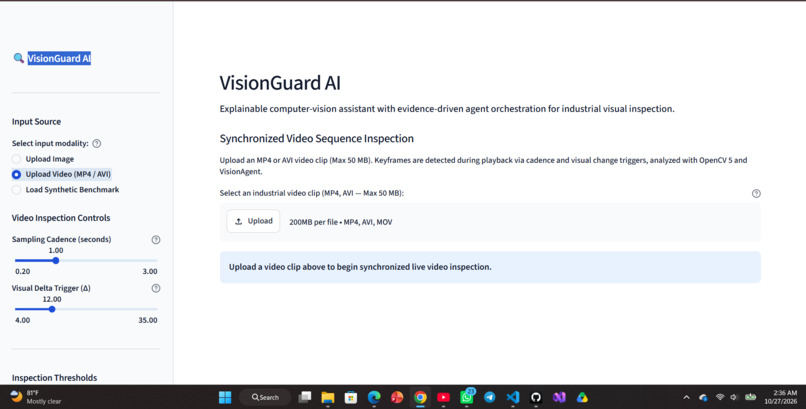Open File Explorer from taskbar
Screen dimensions: 806x409
click(x=327, y=397)
